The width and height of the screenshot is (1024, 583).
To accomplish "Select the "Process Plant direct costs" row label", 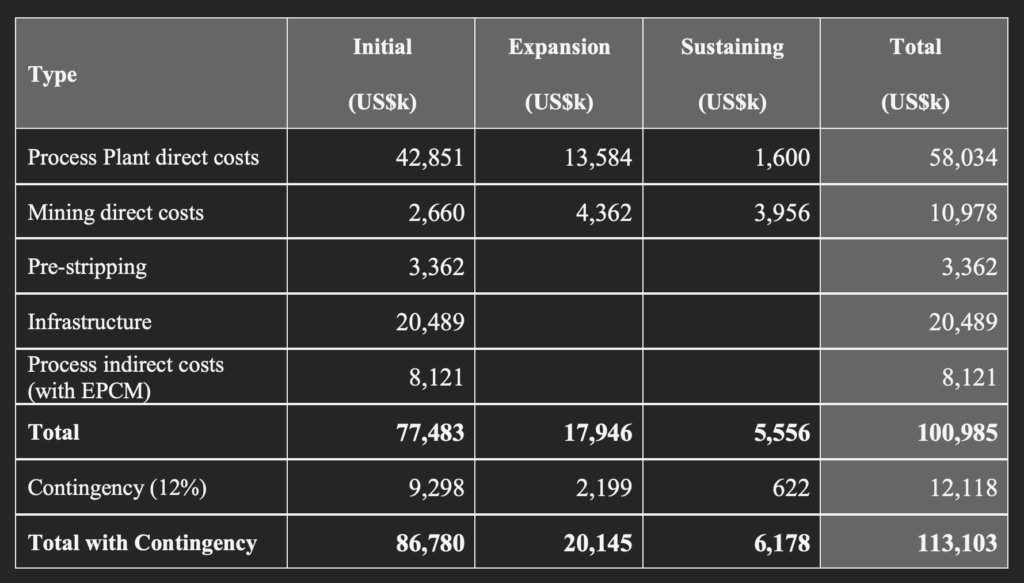I will pos(143,157).
